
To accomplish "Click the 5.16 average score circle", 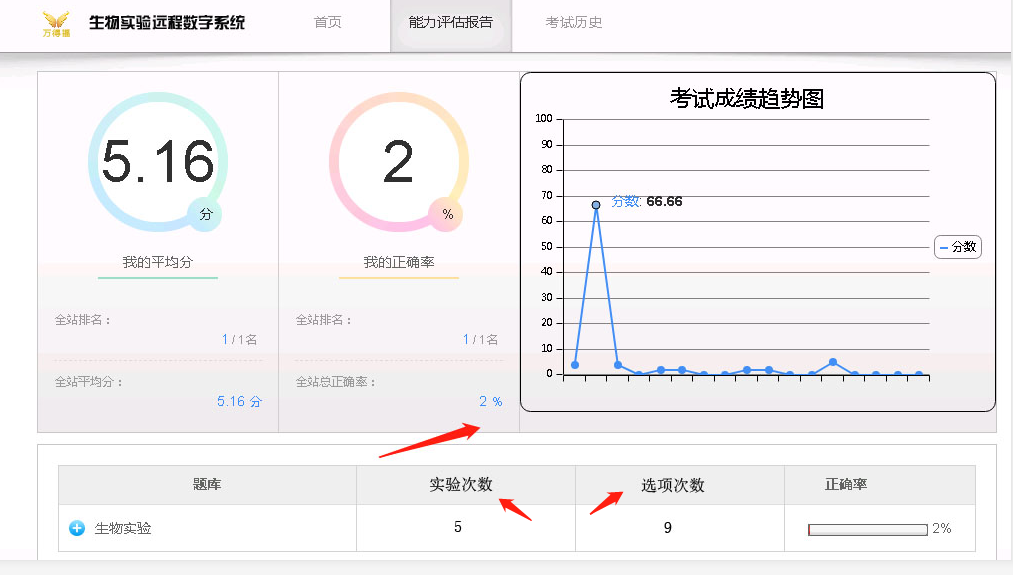I will [x=158, y=162].
